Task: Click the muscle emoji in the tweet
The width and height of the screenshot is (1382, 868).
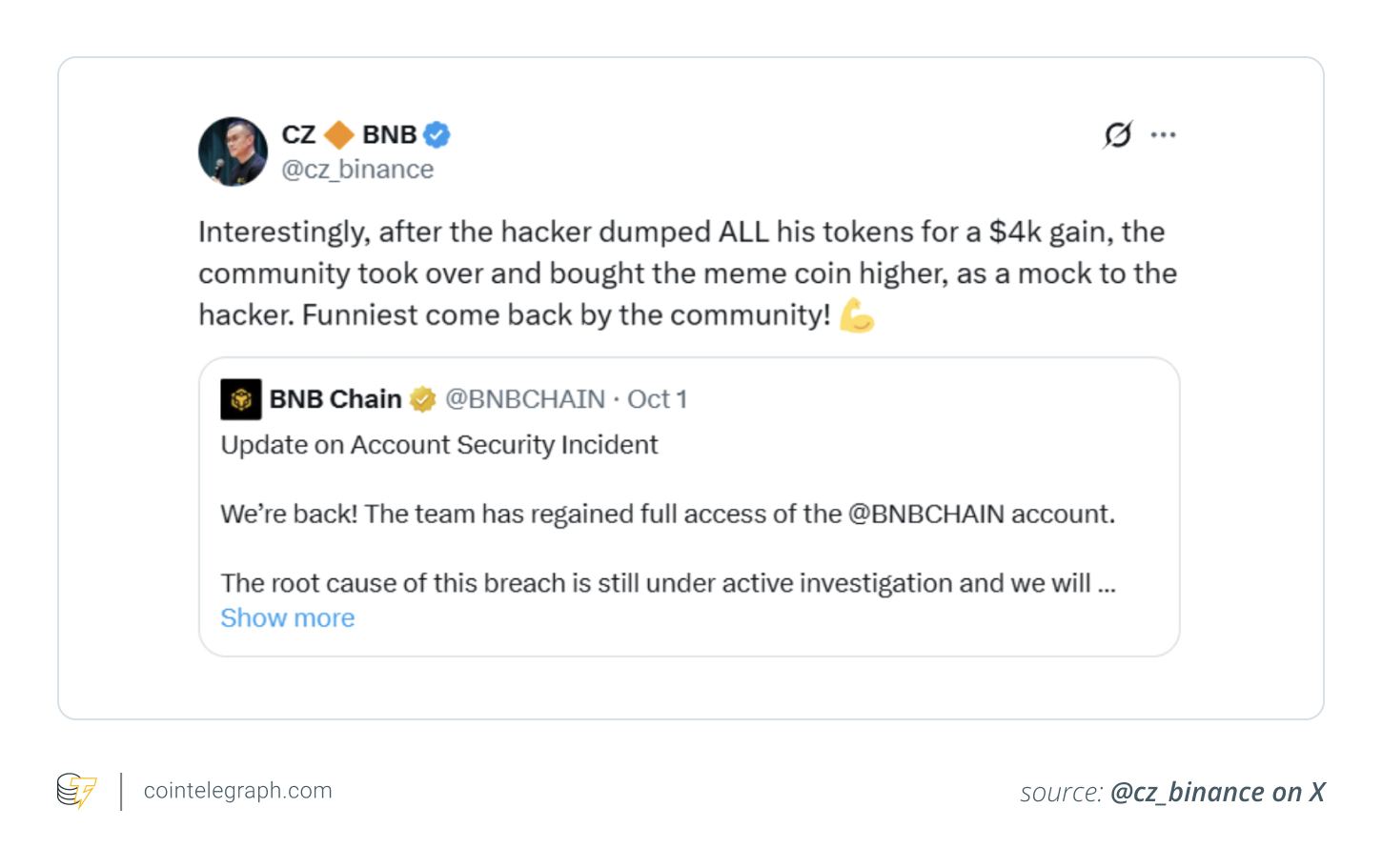Action: coord(859,315)
